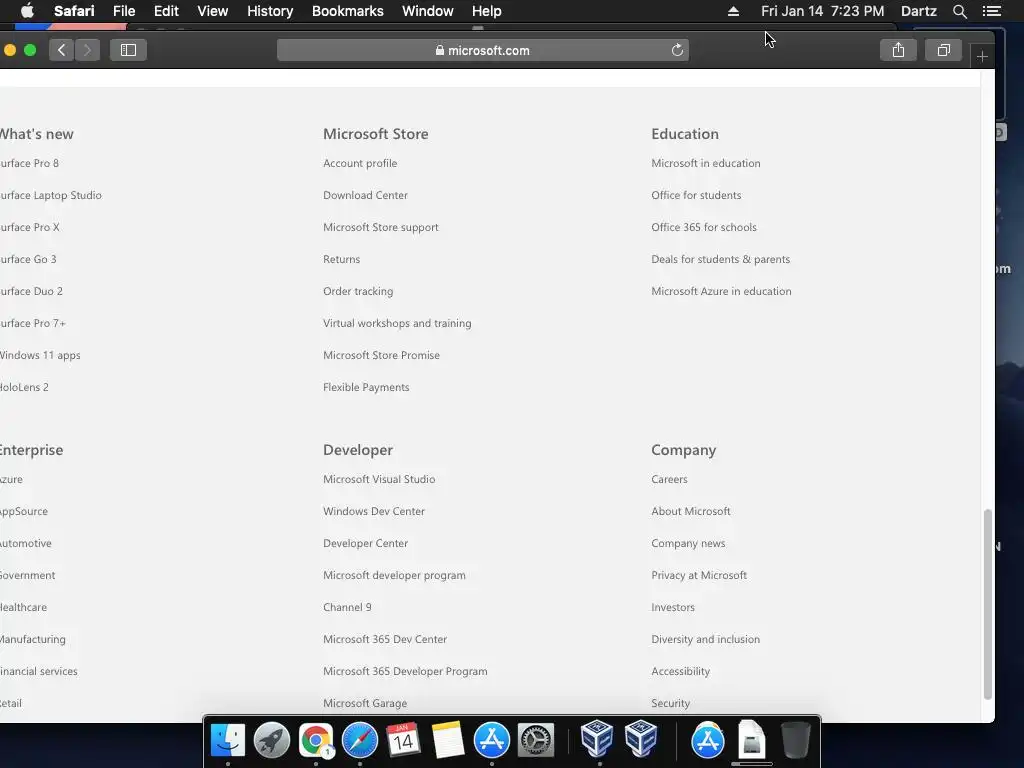Launch Launchpad rocket from the Dock
Image resolution: width=1024 pixels, height=768 pixels.
point(272,740)
